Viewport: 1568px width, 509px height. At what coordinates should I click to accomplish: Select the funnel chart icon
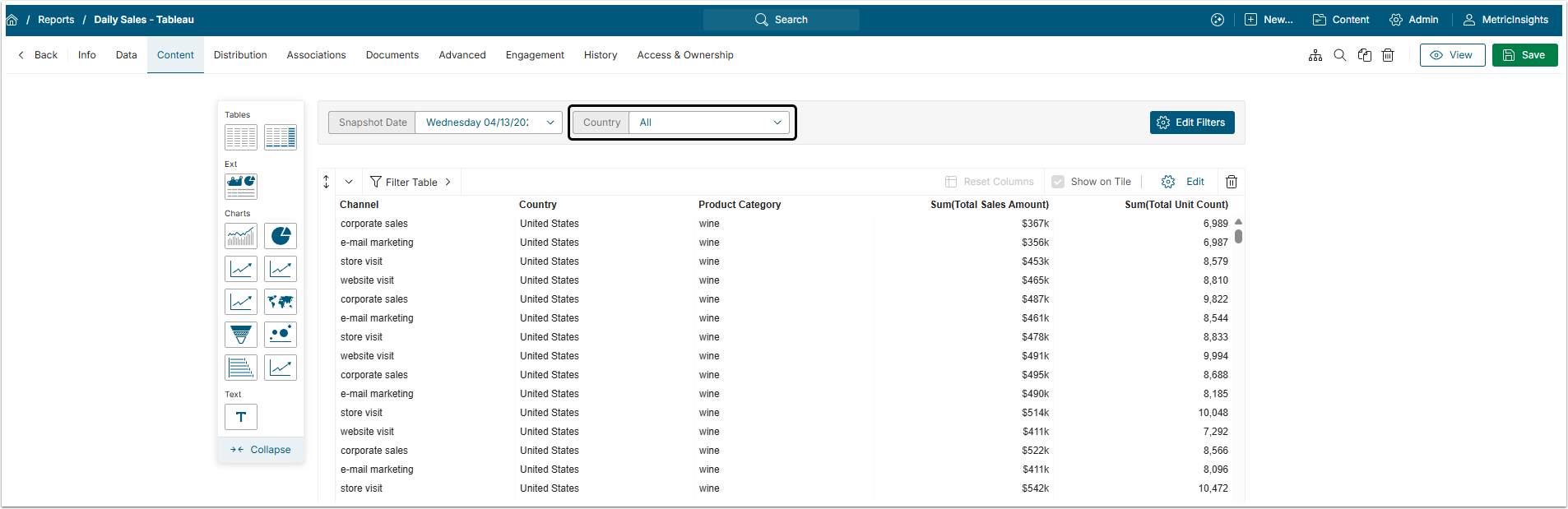241,335
